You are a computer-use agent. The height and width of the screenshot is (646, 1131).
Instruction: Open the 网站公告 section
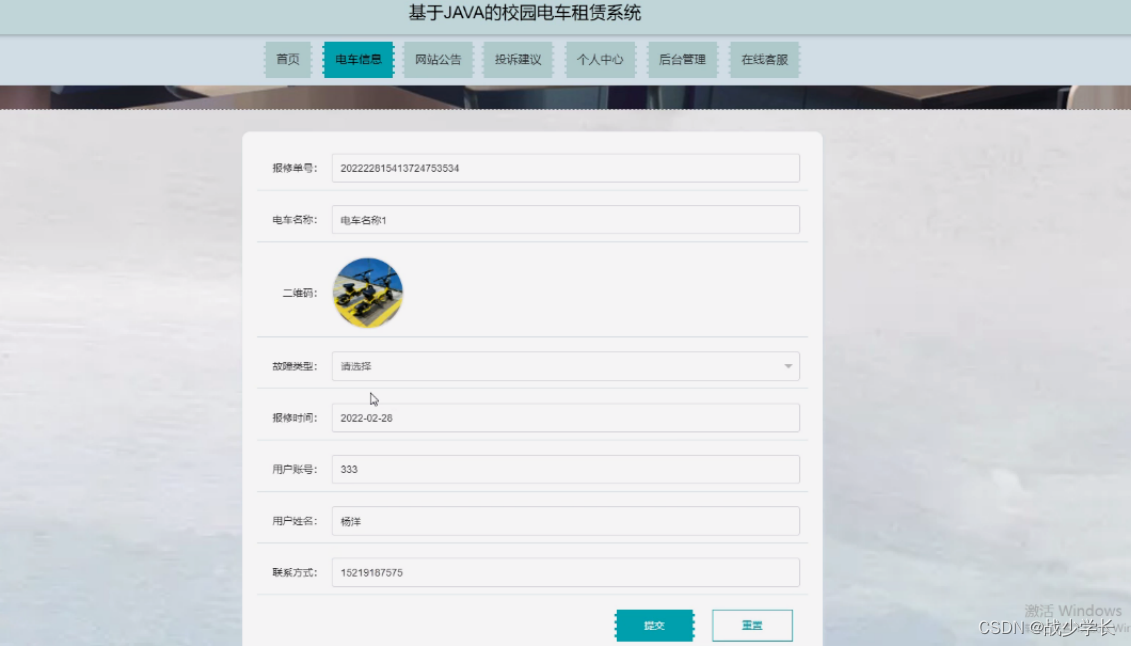click(438, 59)
